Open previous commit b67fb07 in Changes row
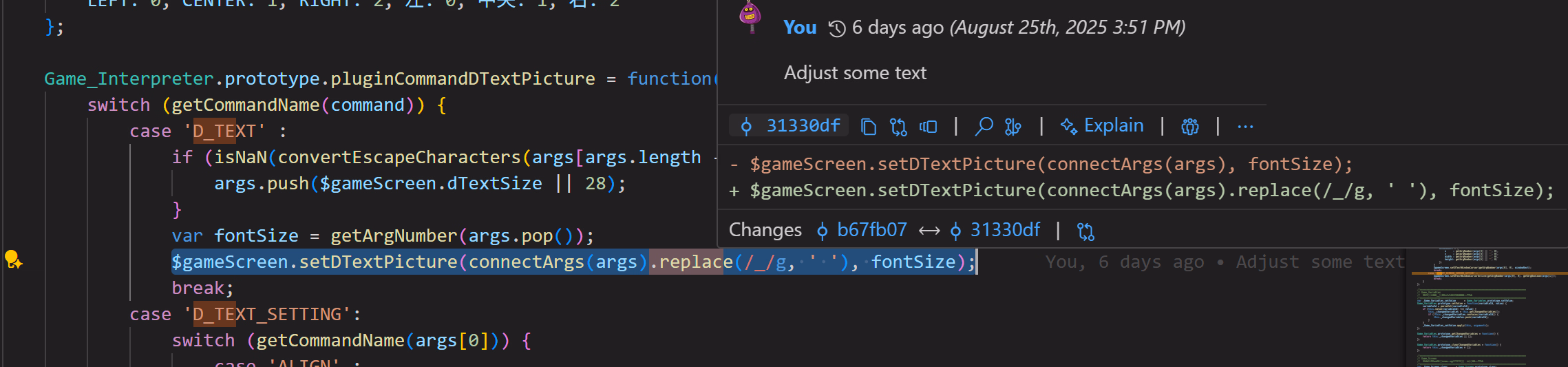The image size is (1568, 367). pos(862,230)
